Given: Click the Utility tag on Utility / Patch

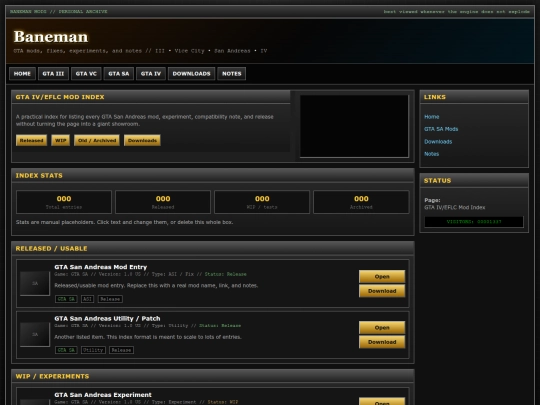Looking at the screenshot, I should pyautogui.click(x=93, y=350).
